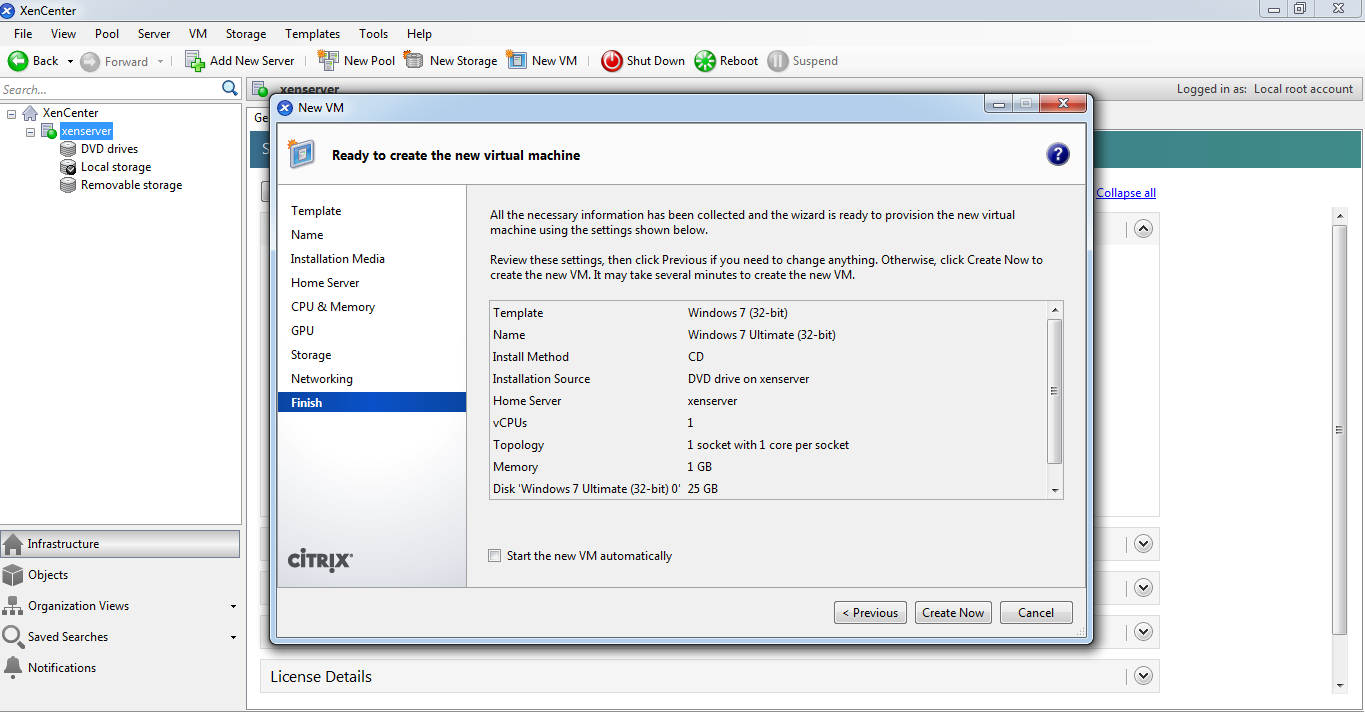Collapse the XenCenter tree node

pos(12,114)
